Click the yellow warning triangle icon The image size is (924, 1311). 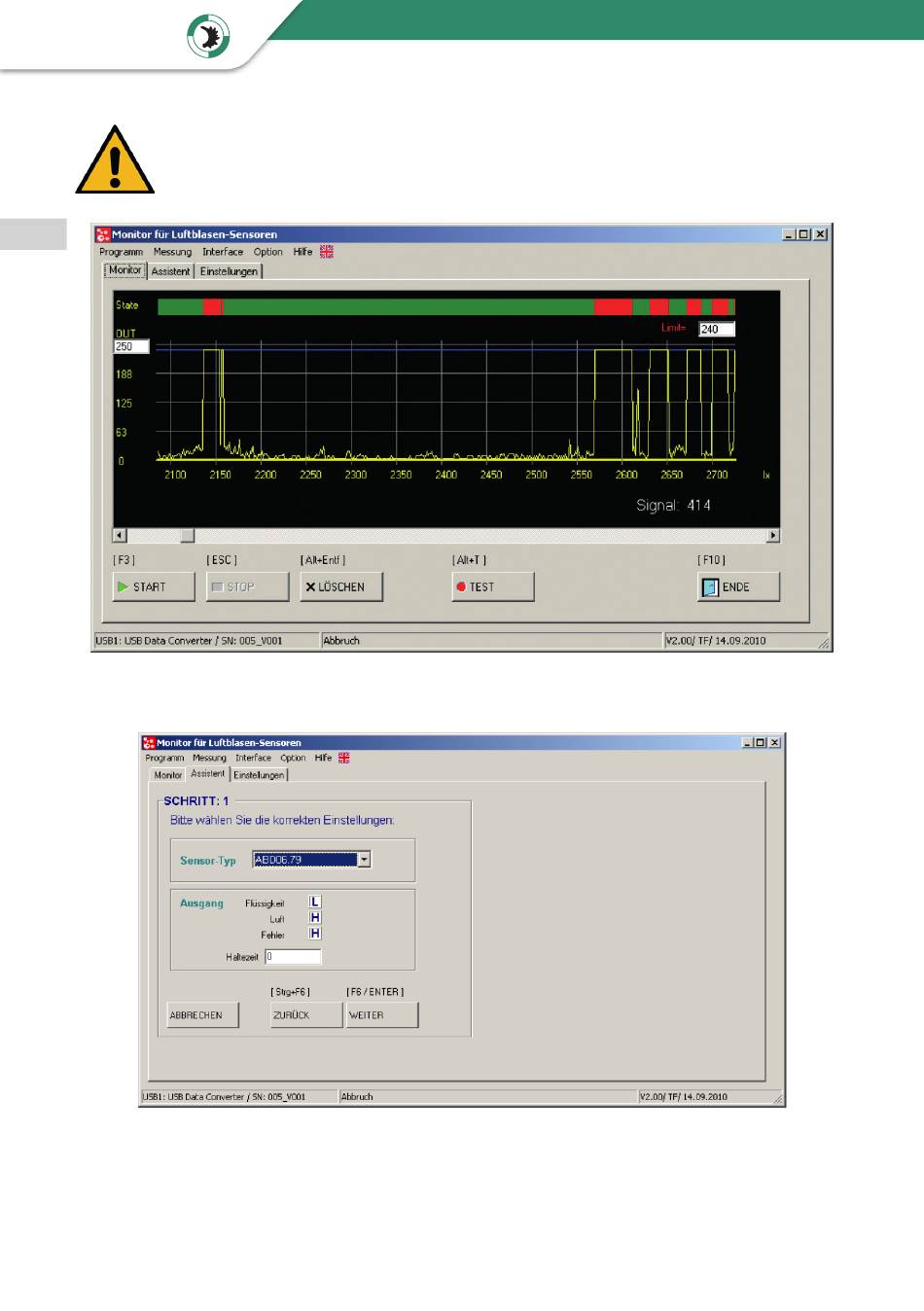tap(115, 159)
